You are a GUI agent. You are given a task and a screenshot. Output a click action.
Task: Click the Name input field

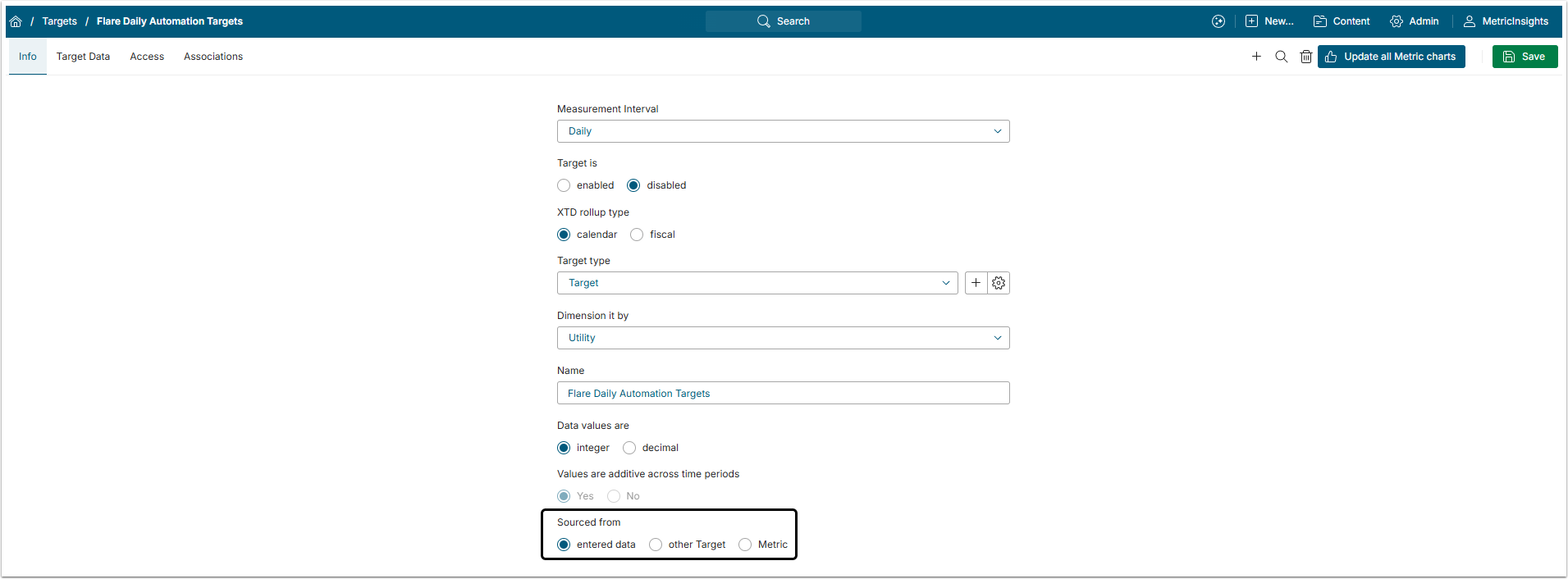783,394
